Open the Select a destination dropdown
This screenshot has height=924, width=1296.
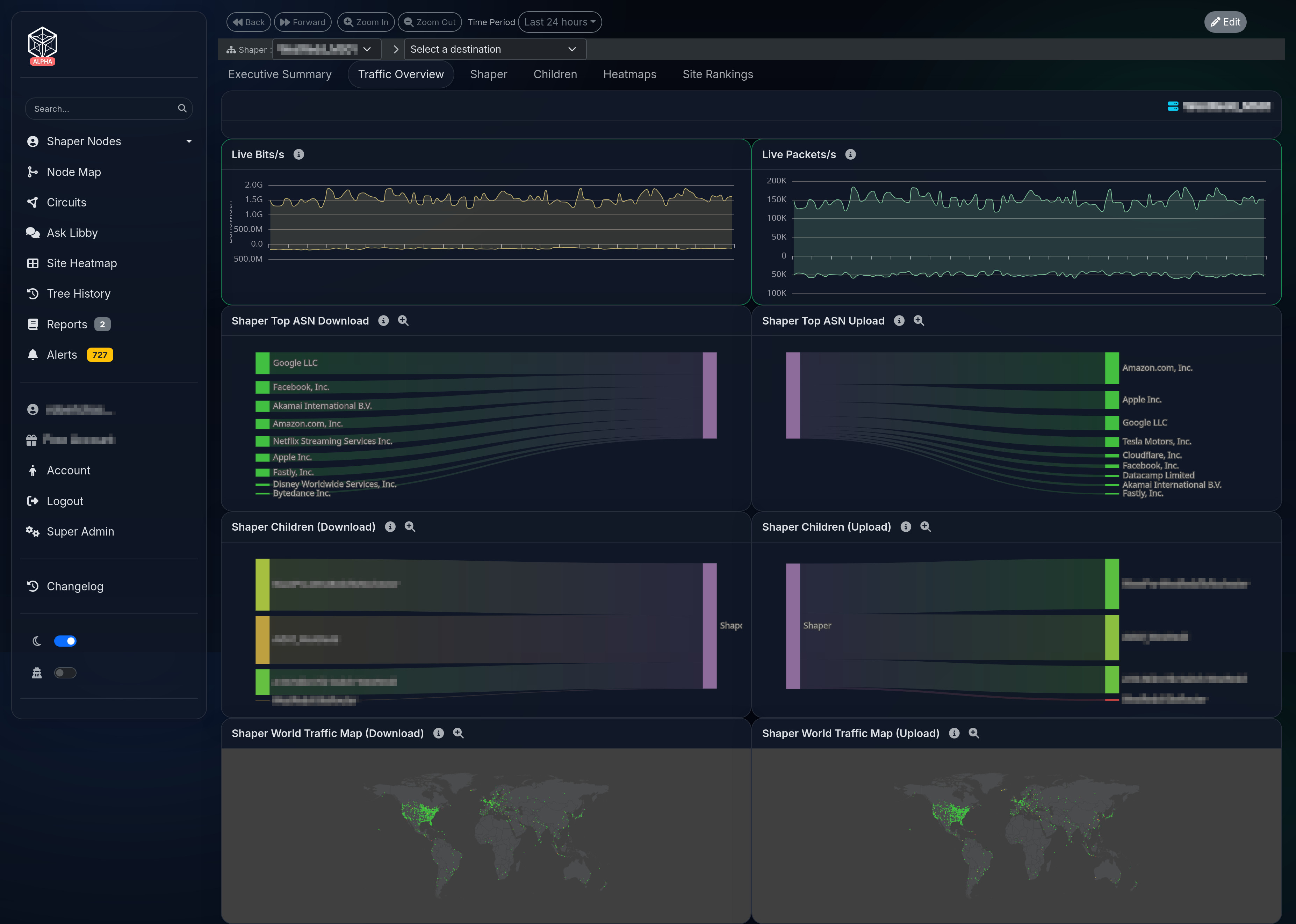(x=495, y=50)
